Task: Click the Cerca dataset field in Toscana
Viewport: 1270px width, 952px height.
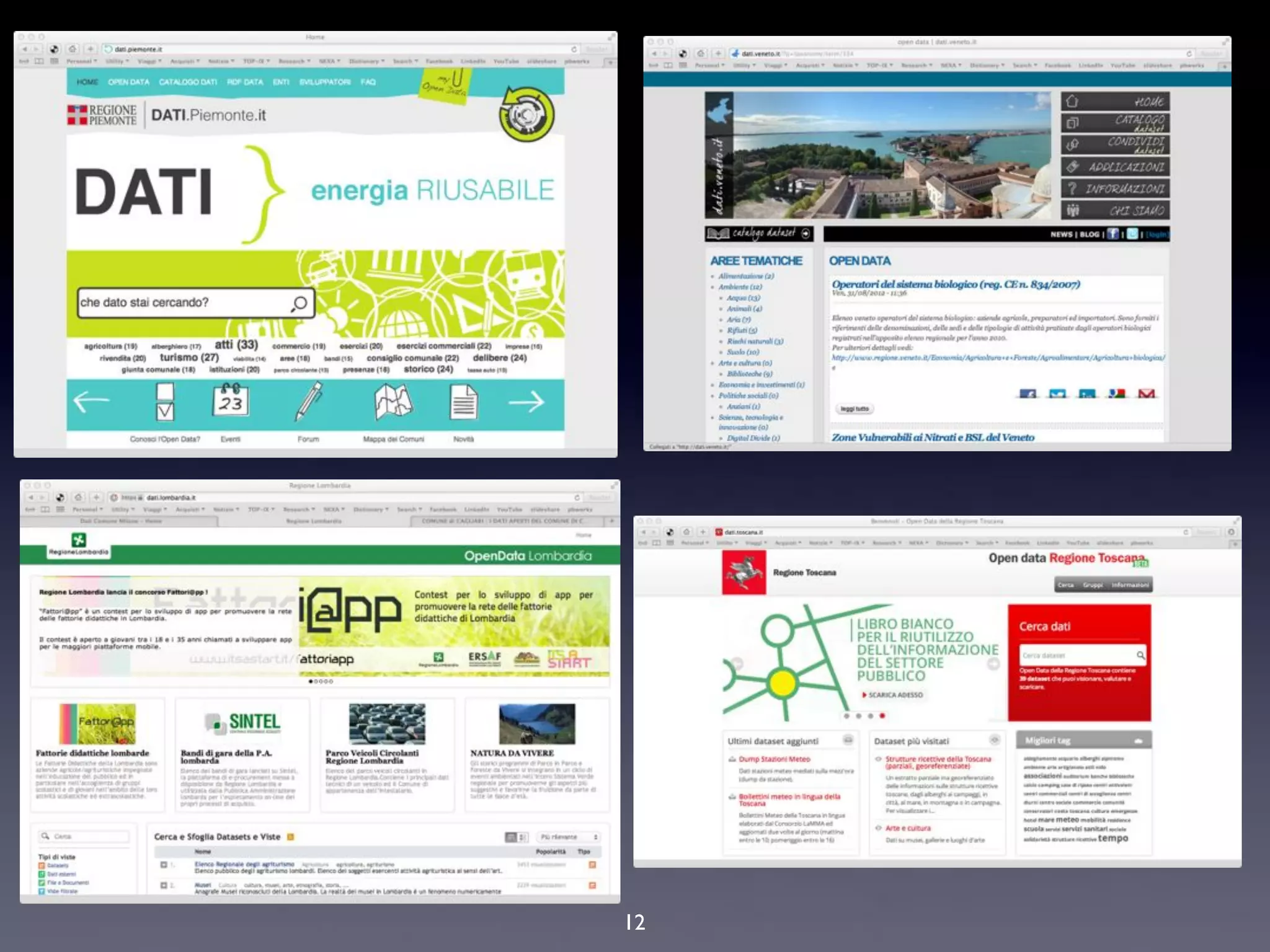Action: (1077, 655)
